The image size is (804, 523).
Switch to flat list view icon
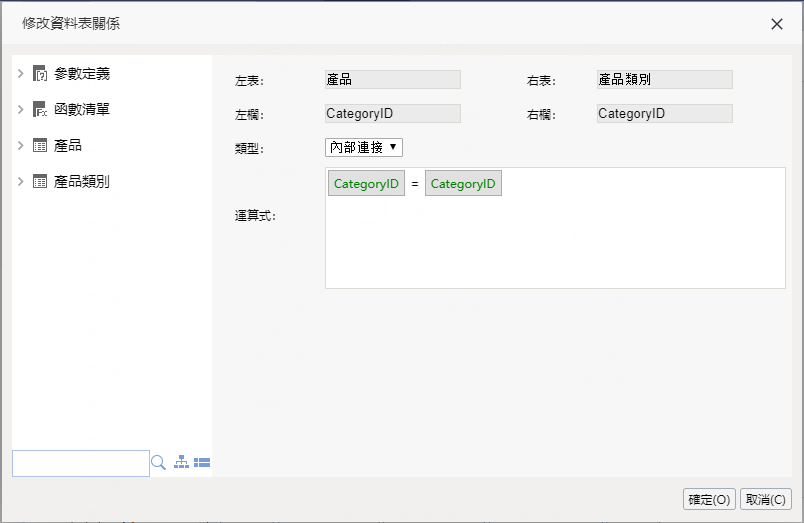202,463
